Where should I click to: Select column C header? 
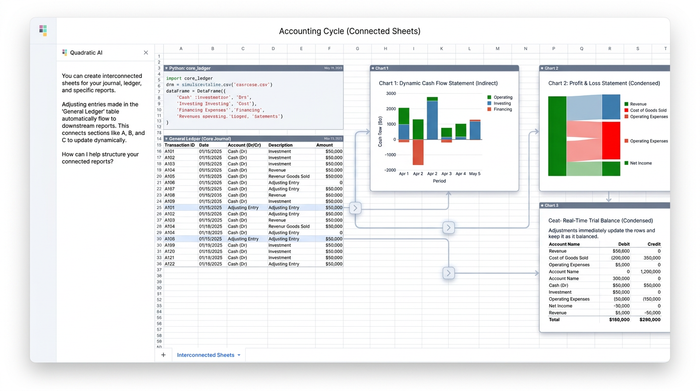pyautogui.click(x=243, y=48)
